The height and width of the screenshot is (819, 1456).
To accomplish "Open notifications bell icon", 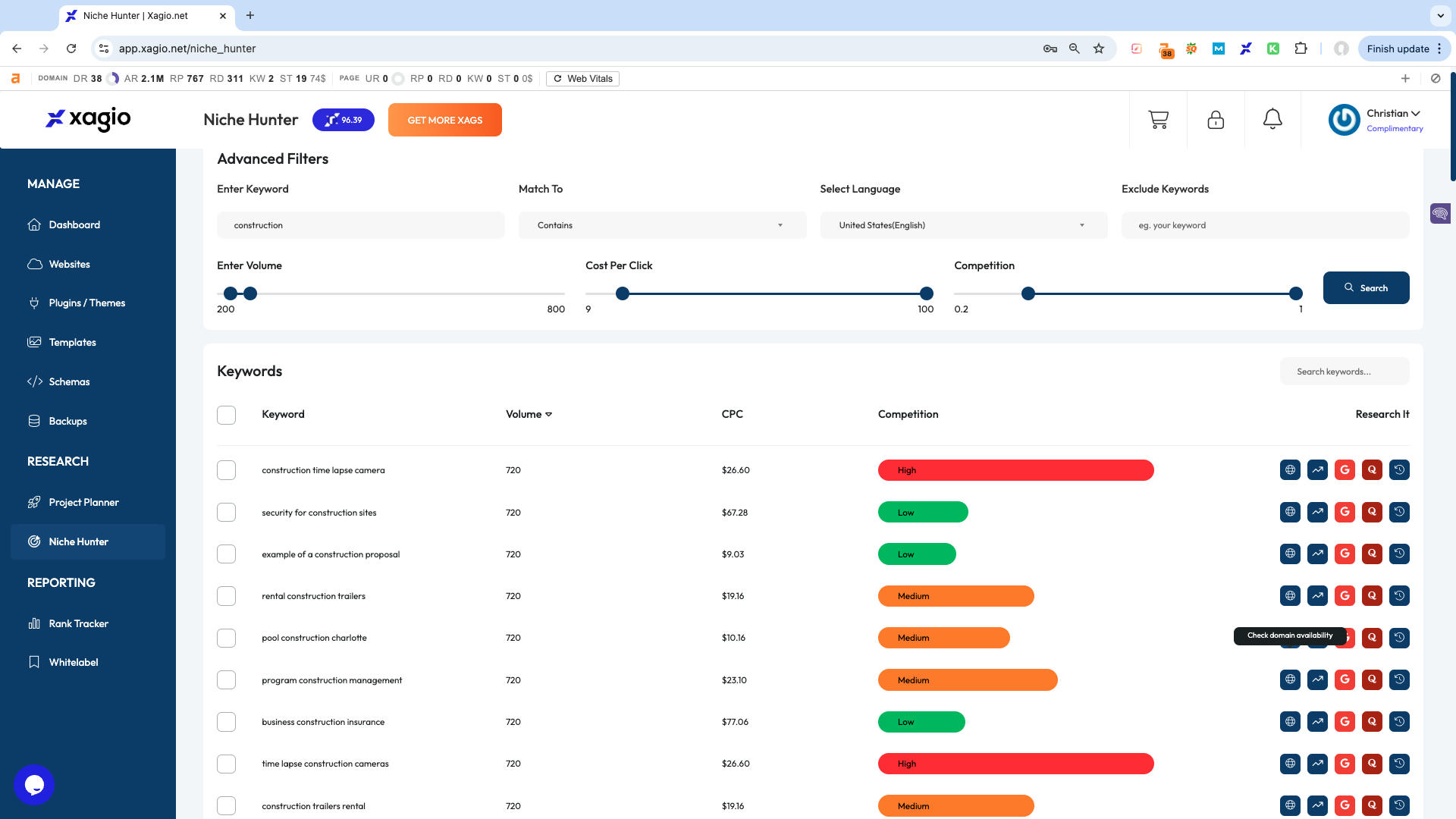I will coord(1272,120).
